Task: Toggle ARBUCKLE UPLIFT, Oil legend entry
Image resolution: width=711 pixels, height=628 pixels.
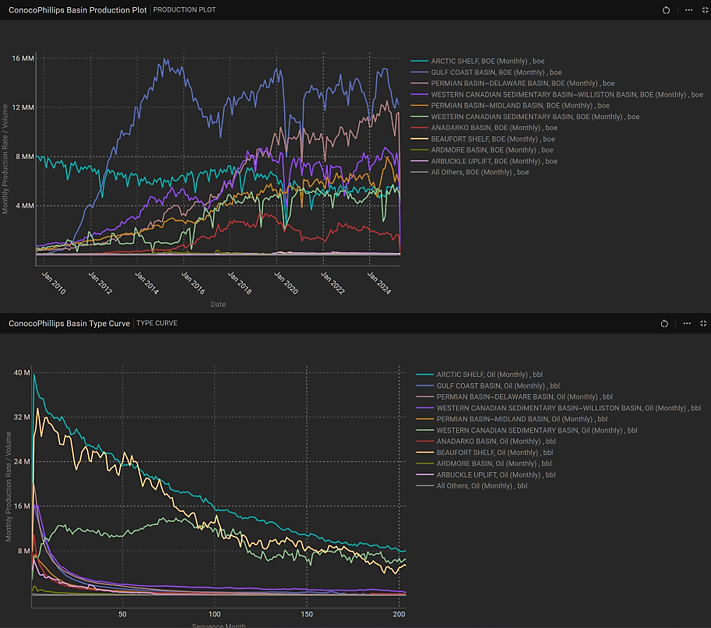Action: point(486,475)
